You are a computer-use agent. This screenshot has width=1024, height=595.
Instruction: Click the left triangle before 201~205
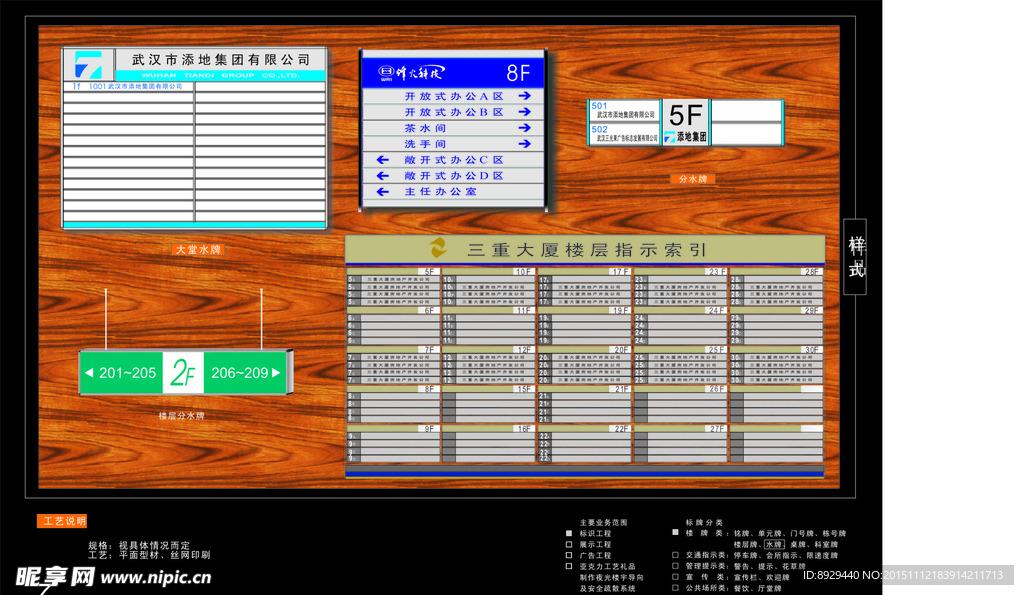[89, 373]
